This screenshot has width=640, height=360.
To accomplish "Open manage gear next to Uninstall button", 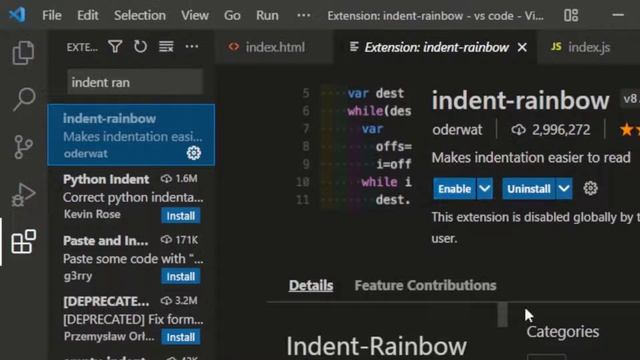I will 590,189.
